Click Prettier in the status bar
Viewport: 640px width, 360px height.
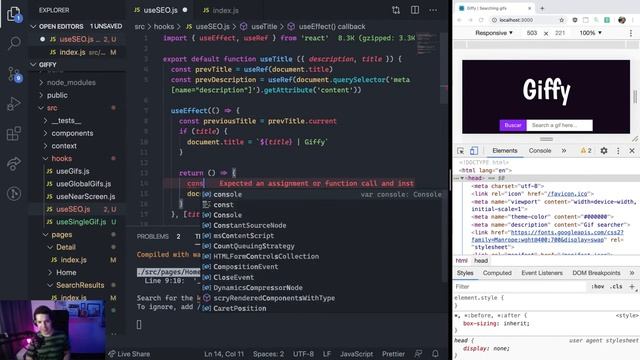click(393, 354)
